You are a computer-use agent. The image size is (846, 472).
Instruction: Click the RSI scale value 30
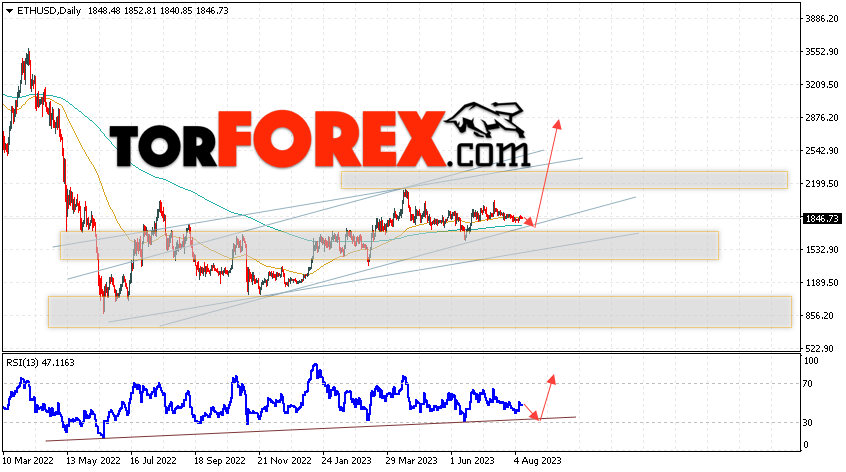[x=808, y=422]
